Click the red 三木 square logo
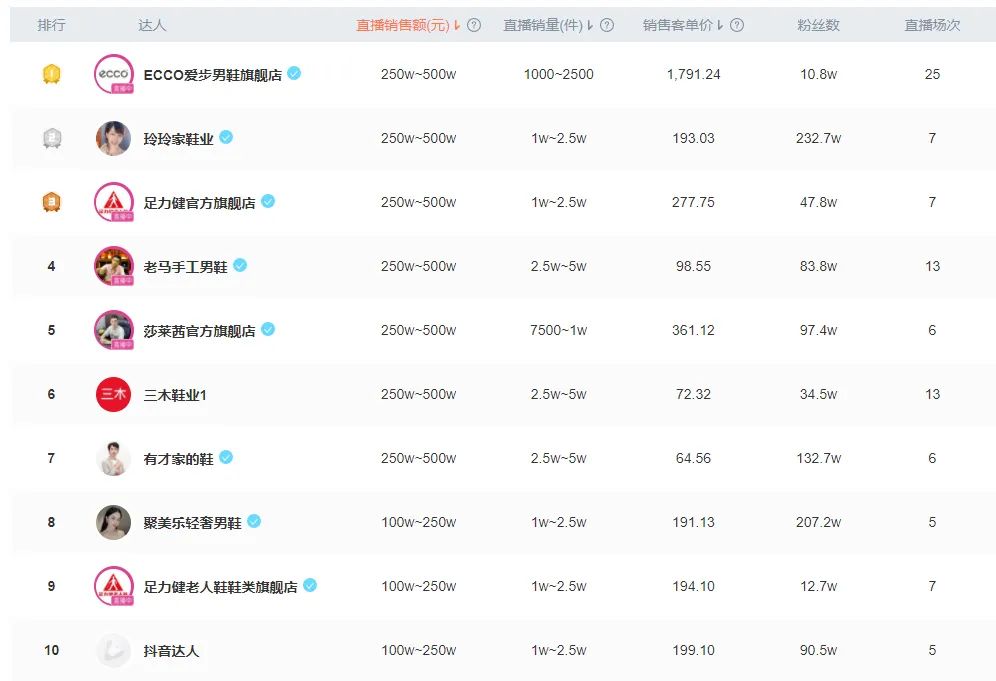This screenshot has height=681, width=996. [x=113, y=394]
